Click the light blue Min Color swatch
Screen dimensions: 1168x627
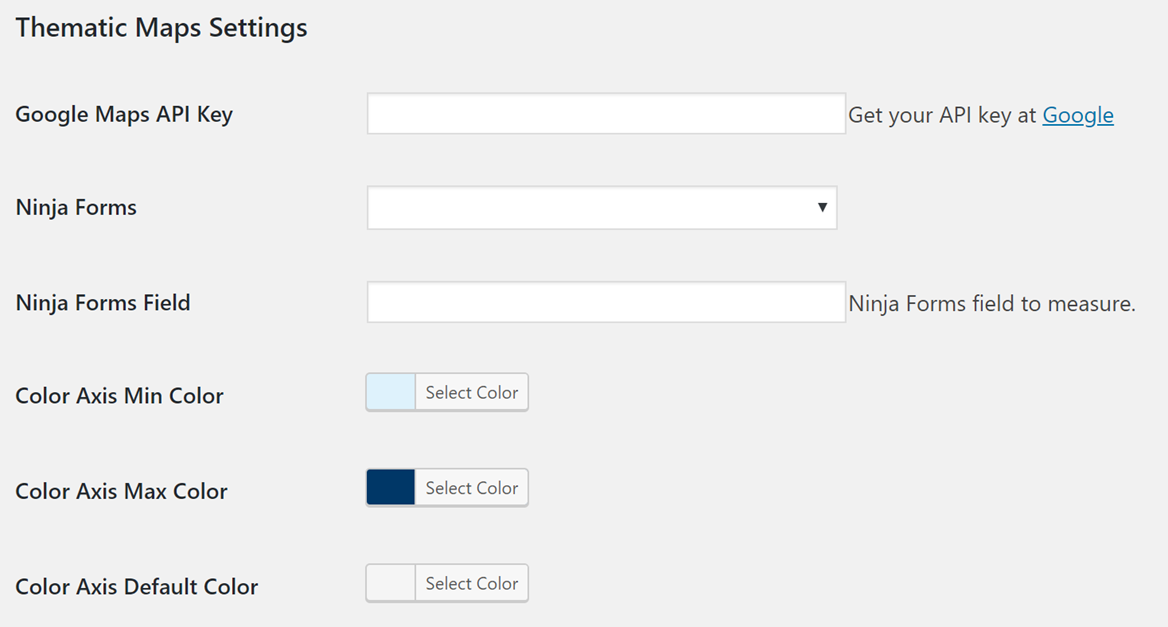click(x=391, y=392)
